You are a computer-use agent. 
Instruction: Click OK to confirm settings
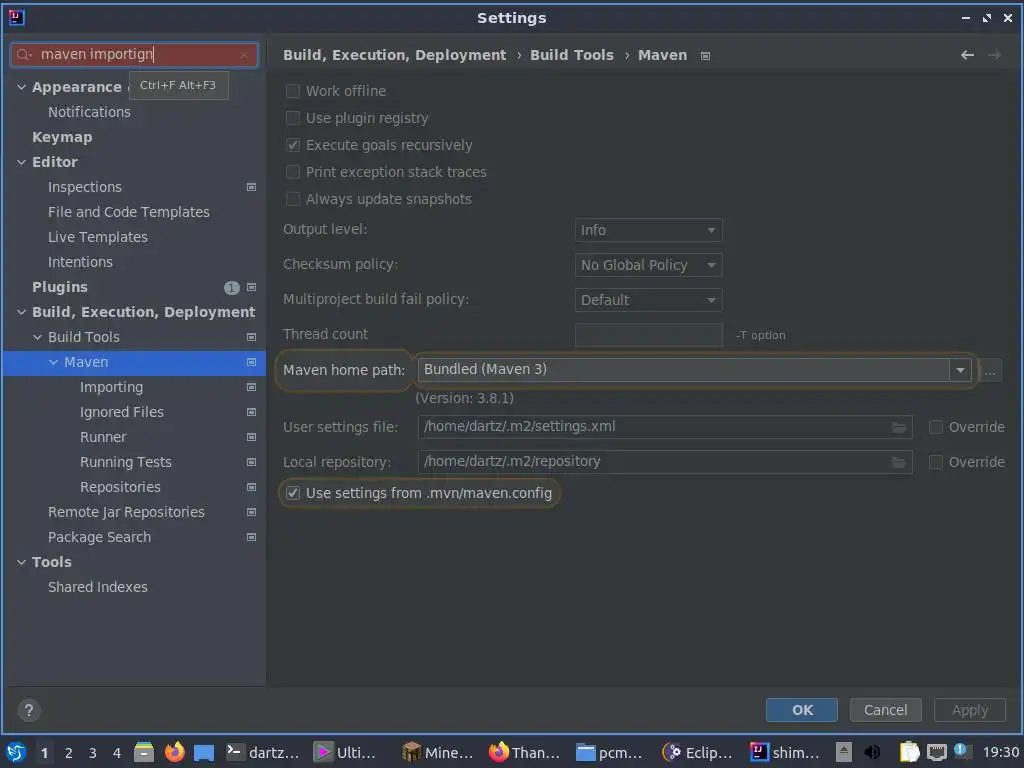coord(802,710)
